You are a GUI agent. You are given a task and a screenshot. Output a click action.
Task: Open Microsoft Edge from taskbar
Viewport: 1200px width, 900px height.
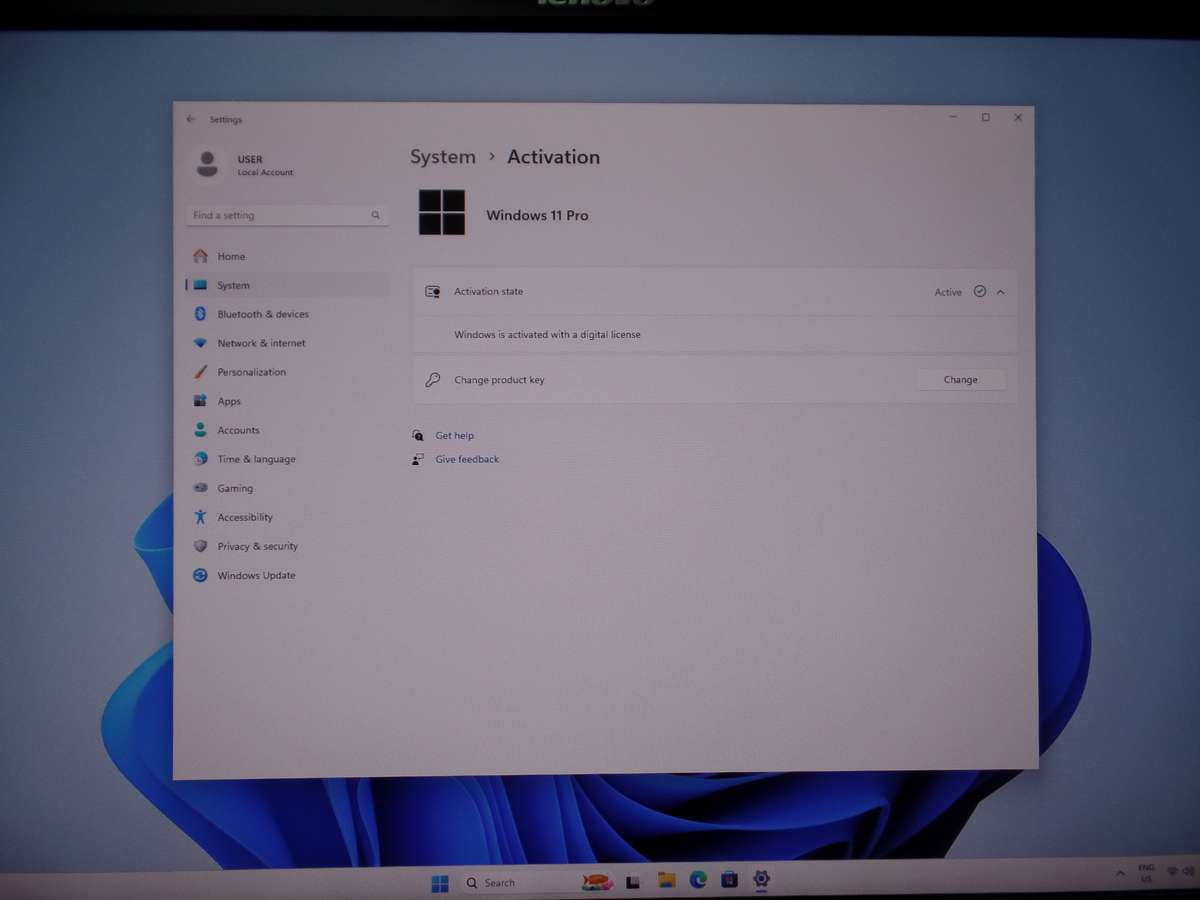(x=698, y=880)
